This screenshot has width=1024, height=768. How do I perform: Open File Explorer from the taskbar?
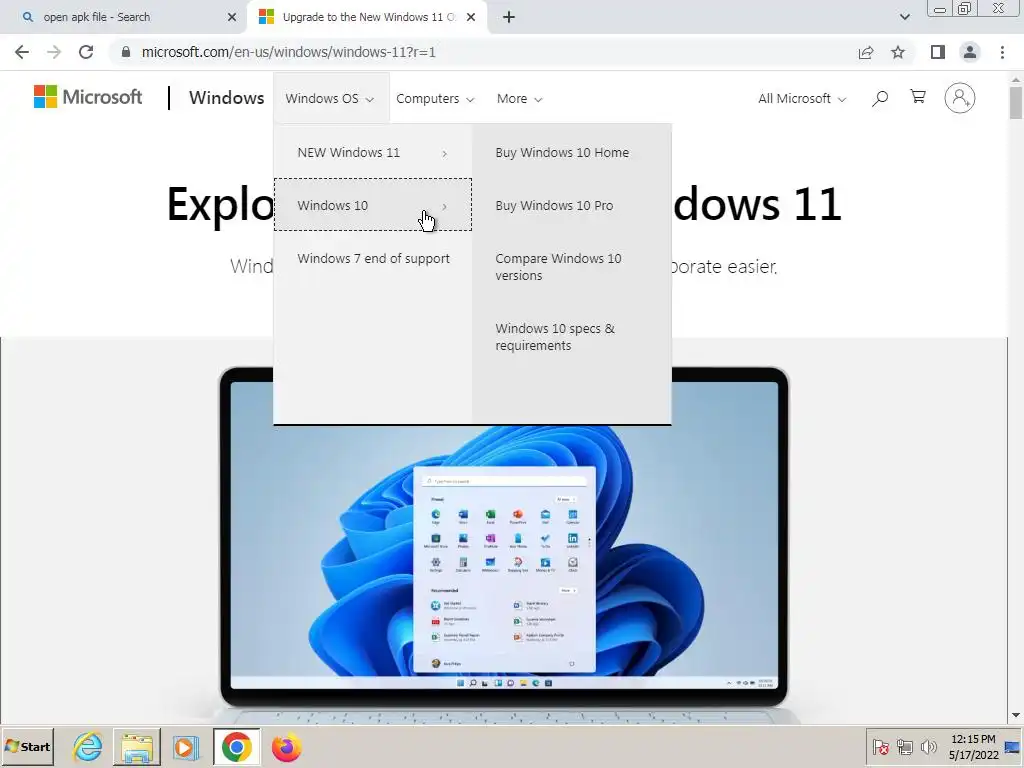136,747
